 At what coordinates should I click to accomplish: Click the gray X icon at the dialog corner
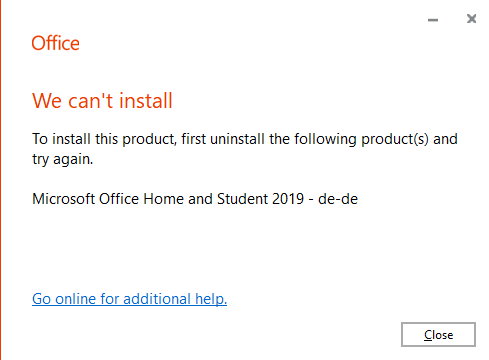pyautogui.click(x=471, y=19)
